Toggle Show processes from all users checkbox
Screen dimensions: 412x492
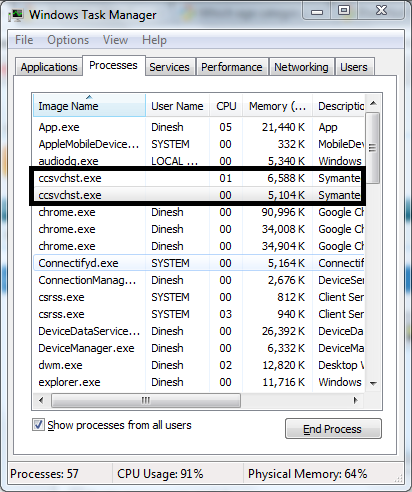[38, 425]
